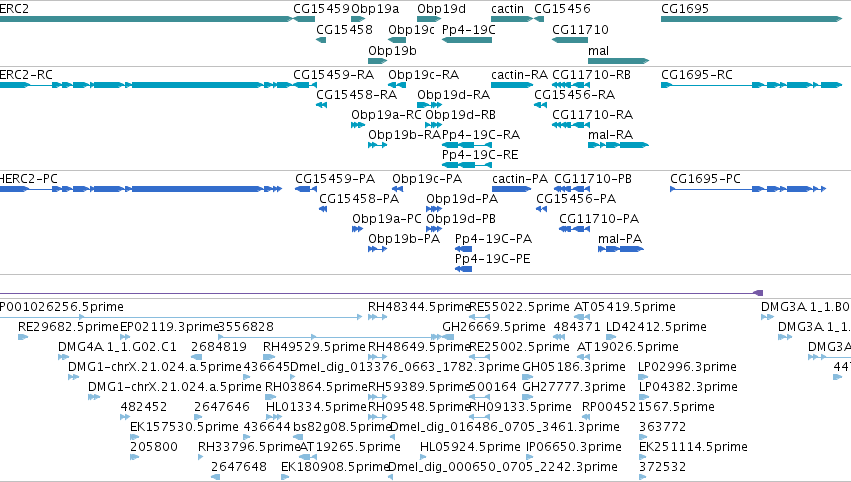Image resolution: width=851 pixels, height=482 pixels.
Task: Select transcript CG11710-RA
Action: [593, 115]
